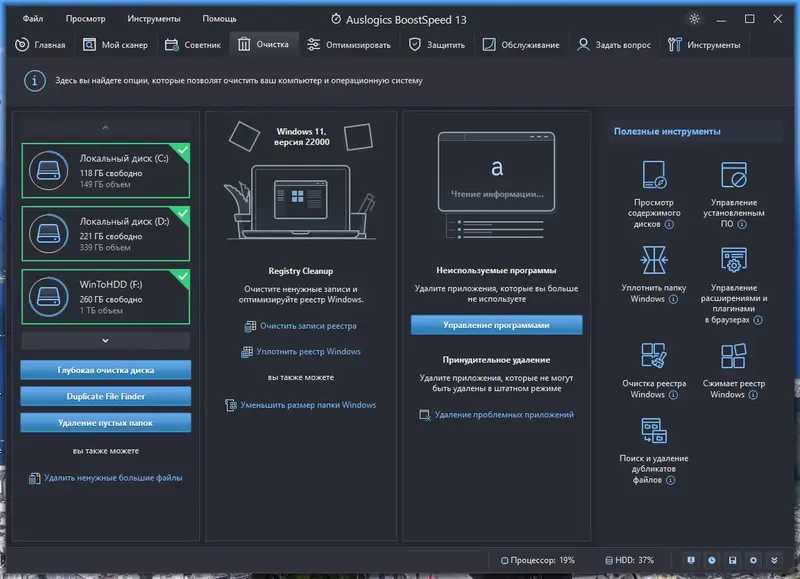Image resolution: width=800 pixels, height=579 pixels.
Task: Toggle selection of Локальный диск (C:)
Action: 106,170
